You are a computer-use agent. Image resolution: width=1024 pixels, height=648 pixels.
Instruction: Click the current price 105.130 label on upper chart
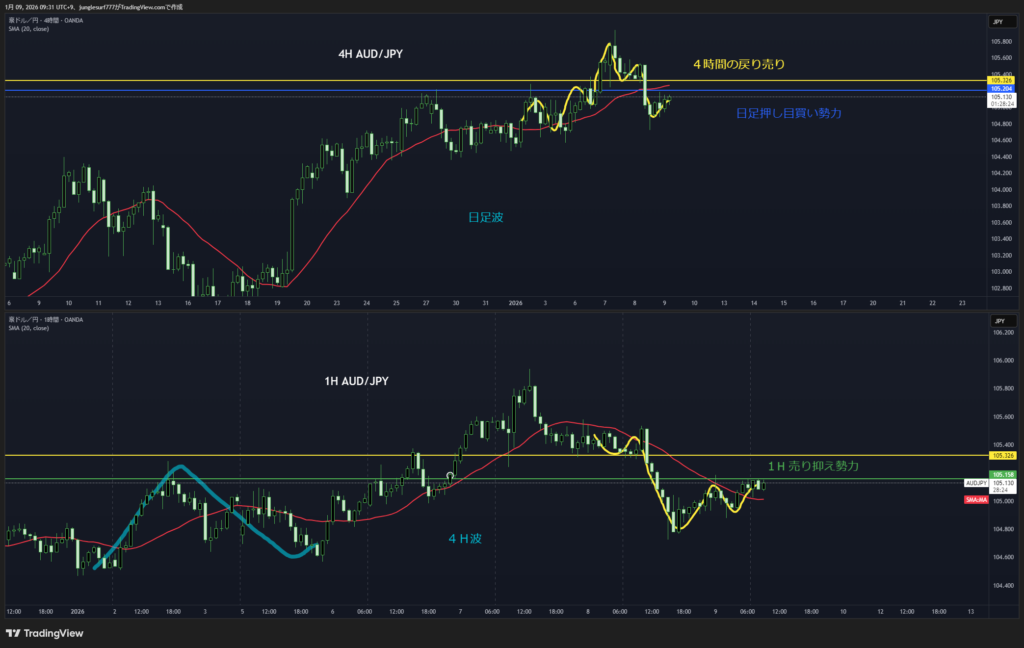[1001, 96]
